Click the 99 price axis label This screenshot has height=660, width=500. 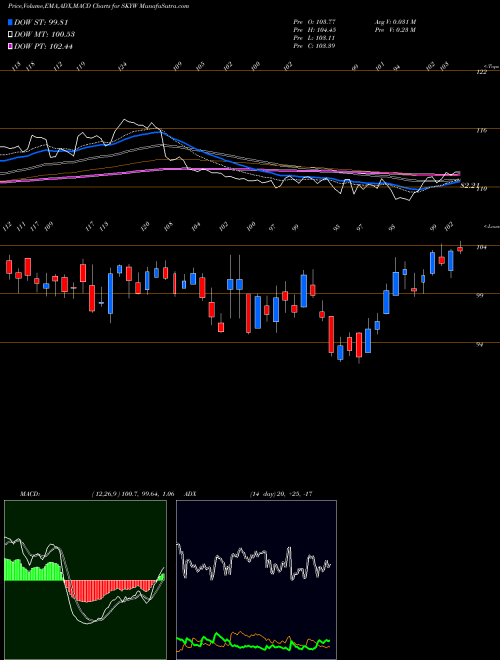[x=479, y=296]
